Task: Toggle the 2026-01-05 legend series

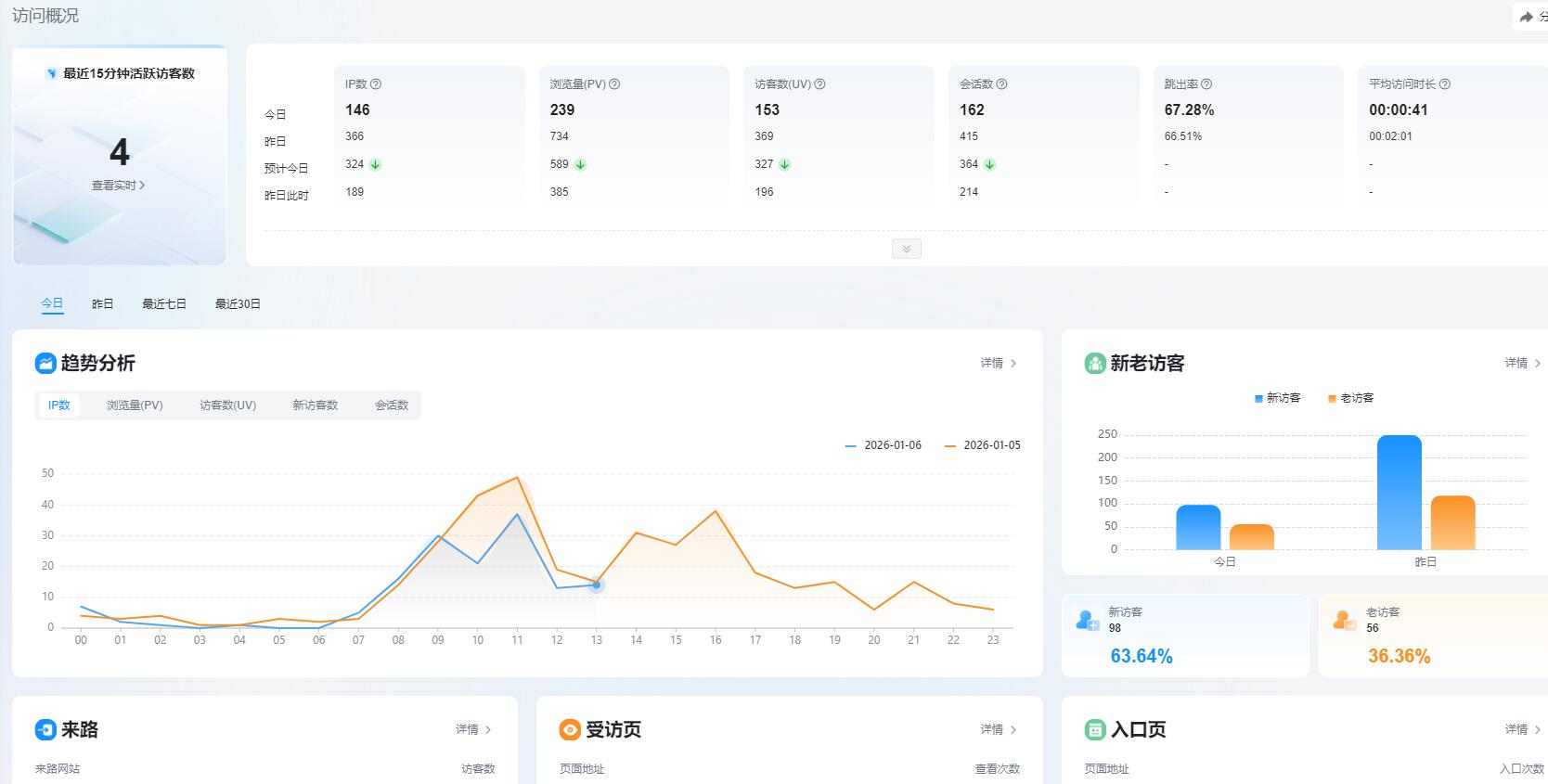Action: tap(982, 445)
